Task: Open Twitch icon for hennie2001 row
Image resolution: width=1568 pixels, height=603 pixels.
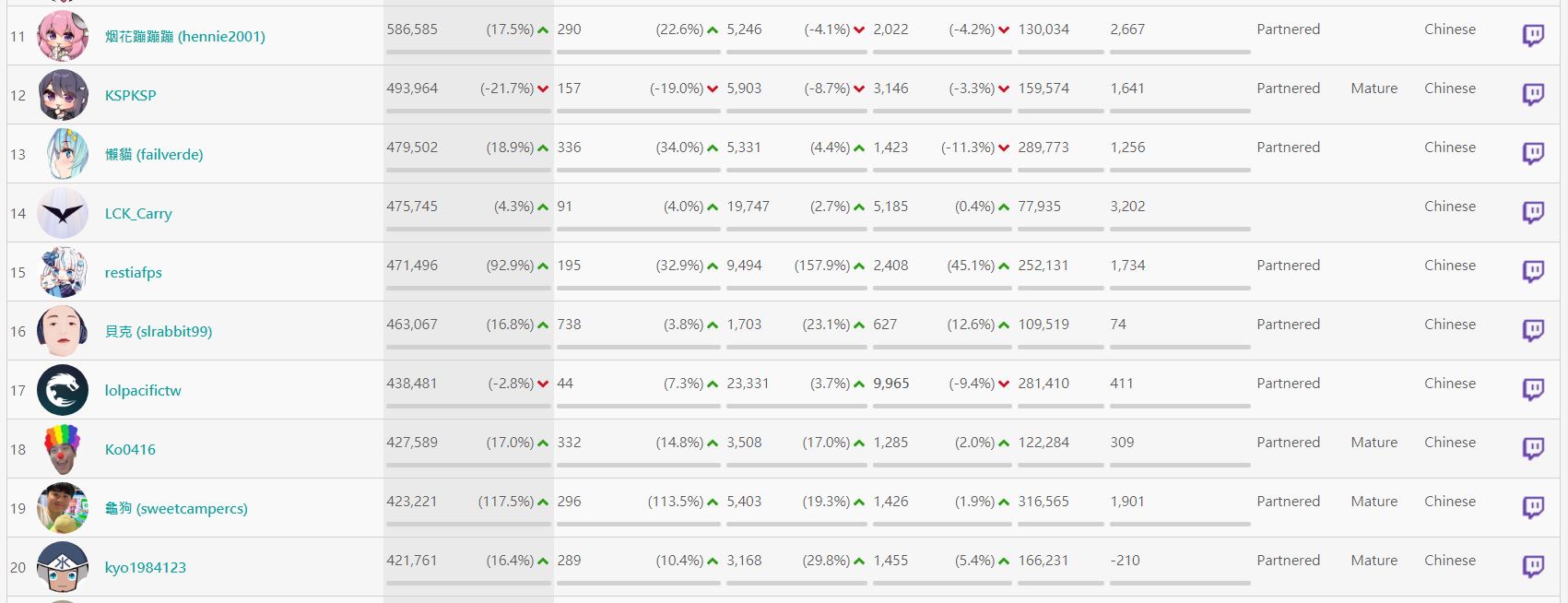Action: 1533,36
